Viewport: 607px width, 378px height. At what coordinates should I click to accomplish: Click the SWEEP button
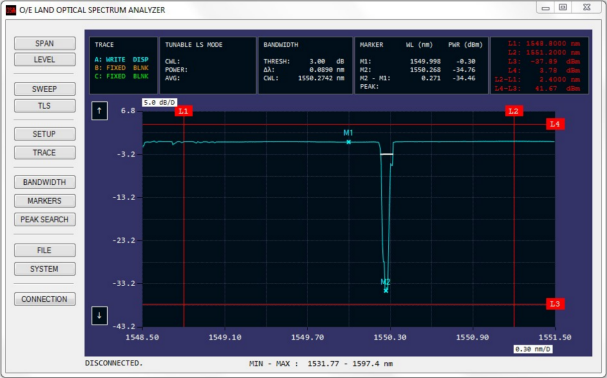click(x=45, y=89)
